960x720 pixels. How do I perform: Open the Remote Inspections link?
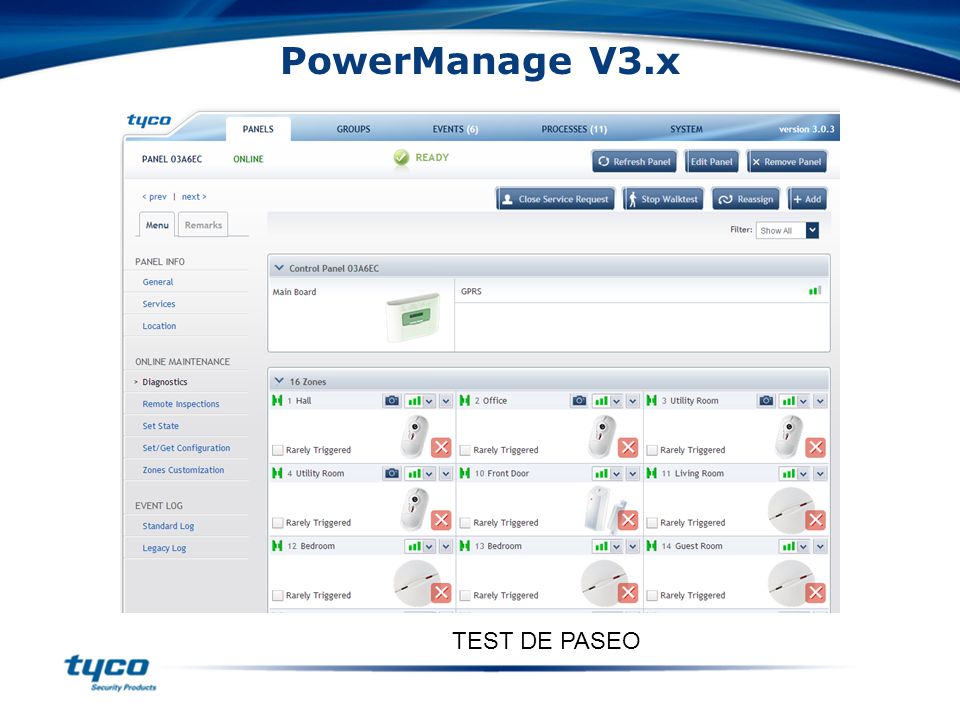181,404
